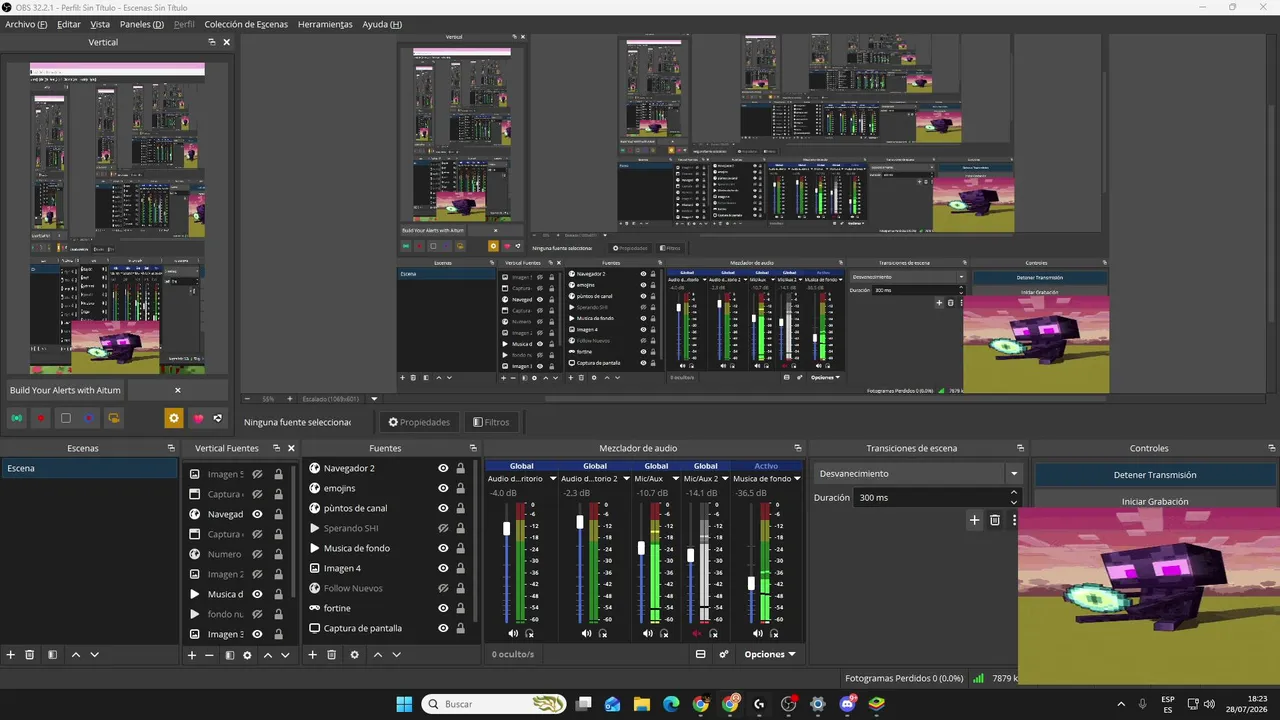Delete selected source in Fuentes panel

tap(332, 655)
